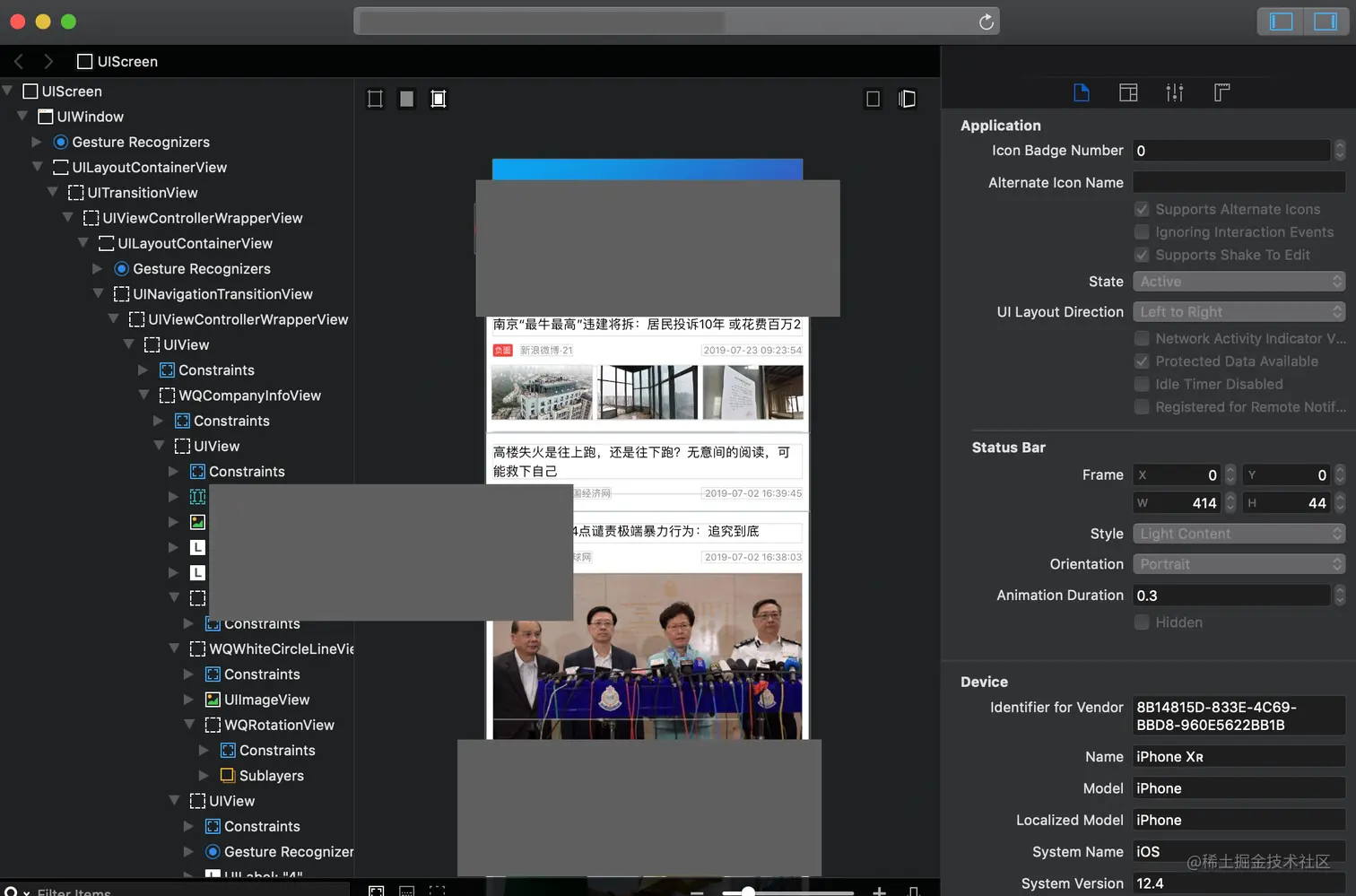This screenshot has height=896, width=1356.
Task: Open the Orientation dropdown showing Portrait
Action: tap(1239, 564)
